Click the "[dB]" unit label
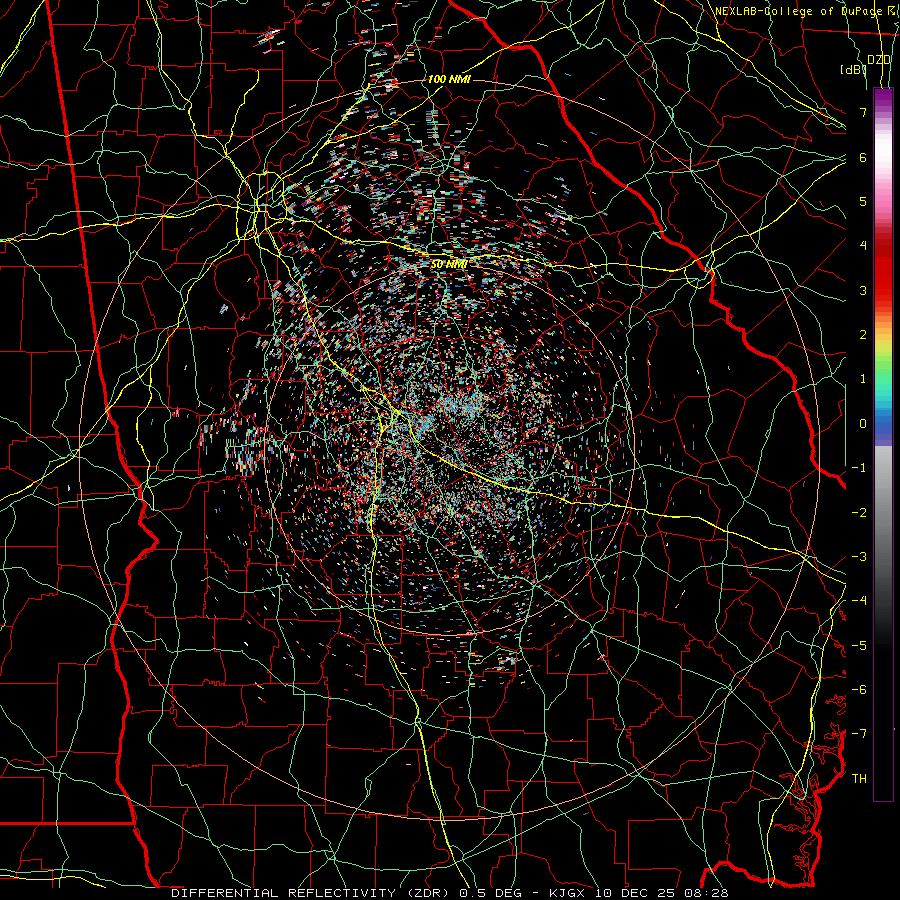 (853, 69)
